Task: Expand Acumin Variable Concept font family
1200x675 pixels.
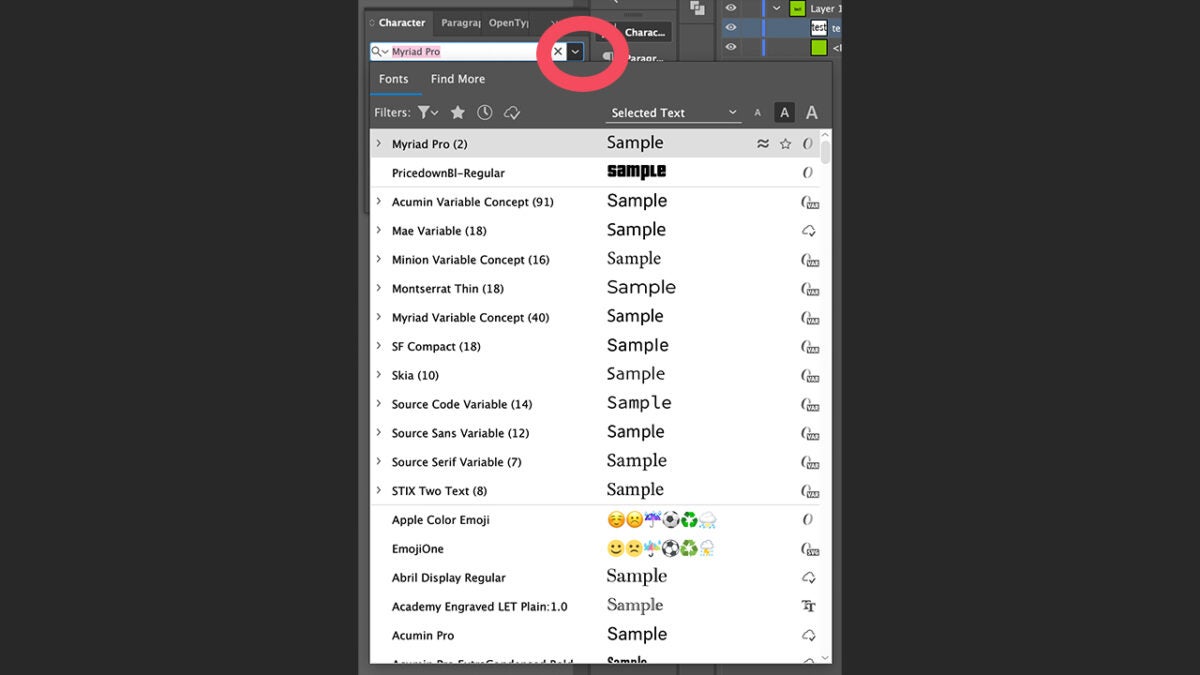Action: (379, 202)
